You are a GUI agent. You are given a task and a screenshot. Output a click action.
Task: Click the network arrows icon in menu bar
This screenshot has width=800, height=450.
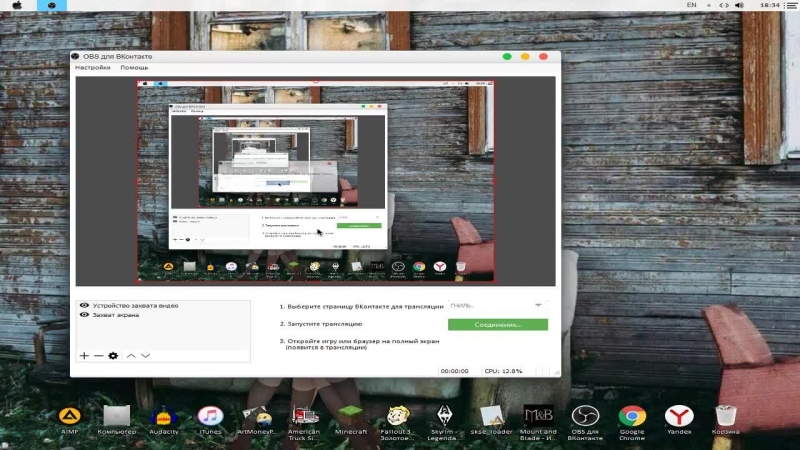[x=724, y=5]
